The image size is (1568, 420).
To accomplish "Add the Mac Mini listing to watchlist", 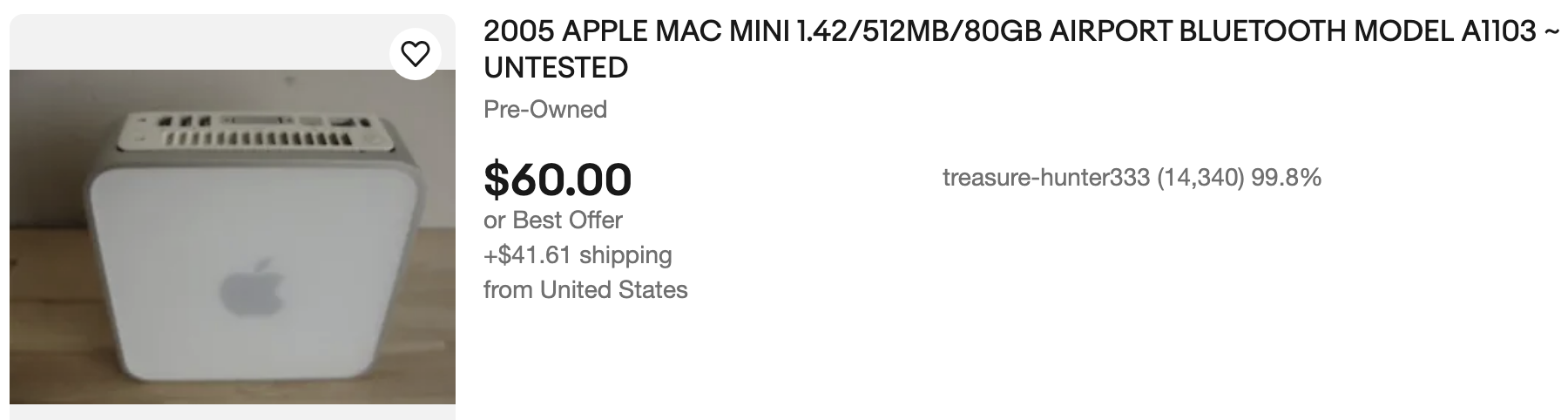I will [x=416, y=54].
